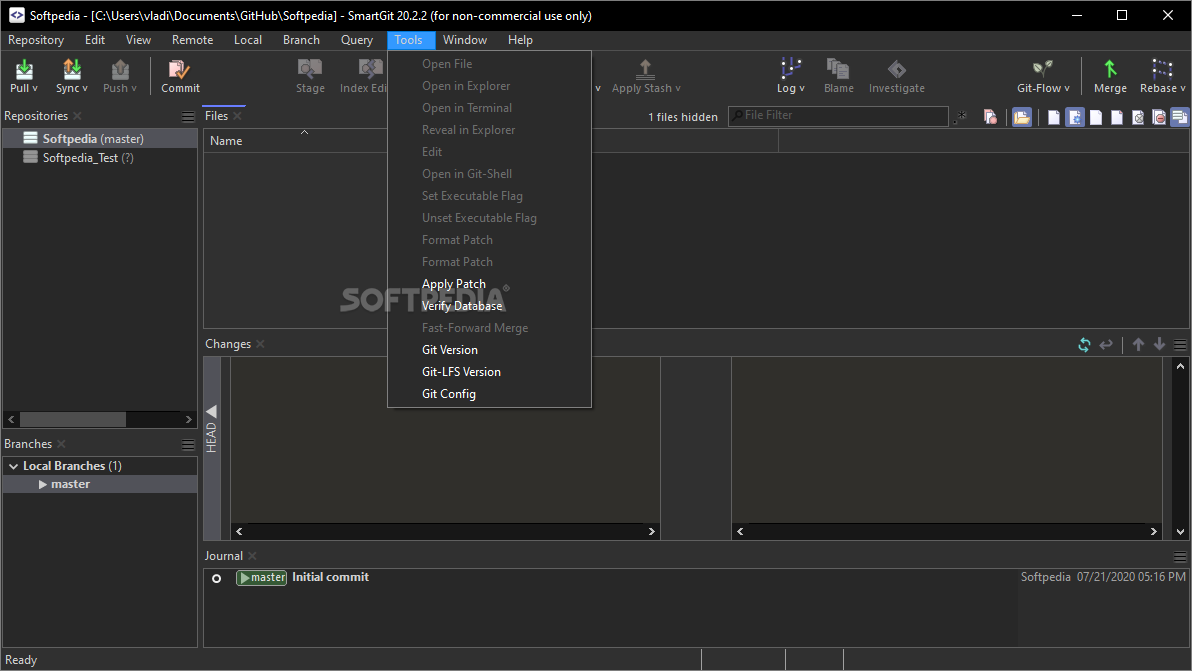Viewport: 1192px width, 671px height.
Task: Close the Files panel tab
Action: 237,116
